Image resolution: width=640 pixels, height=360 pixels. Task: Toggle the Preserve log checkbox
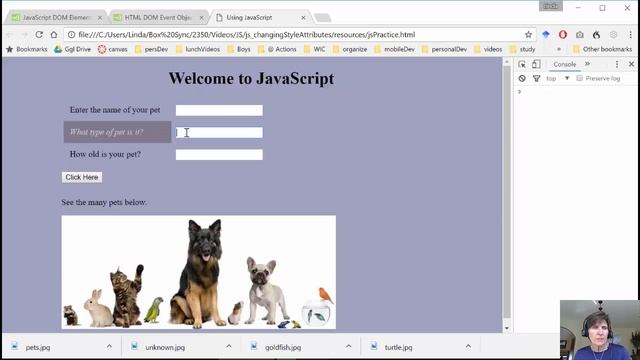[x=579, y=78]
